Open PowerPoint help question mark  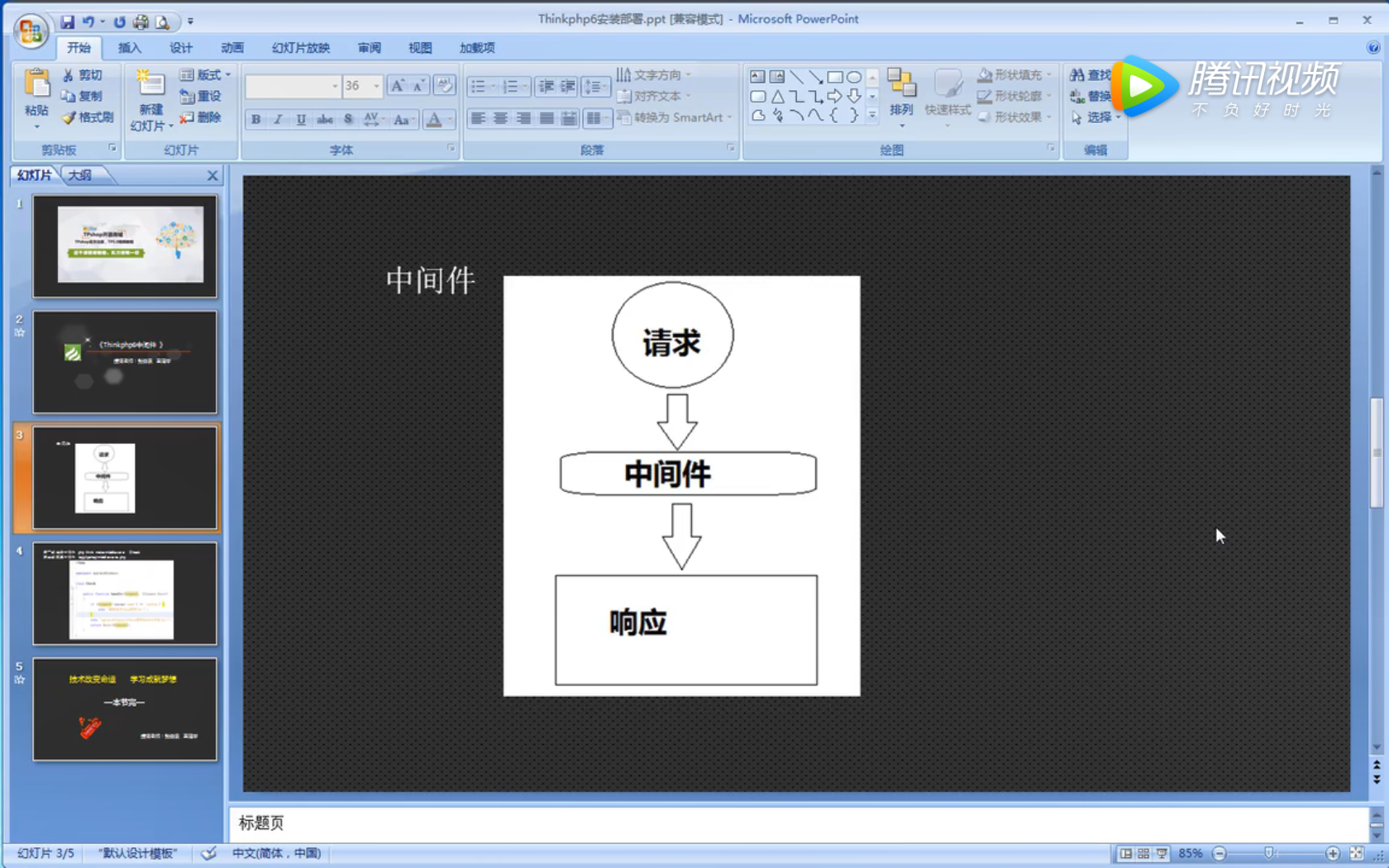[1373, 48]
